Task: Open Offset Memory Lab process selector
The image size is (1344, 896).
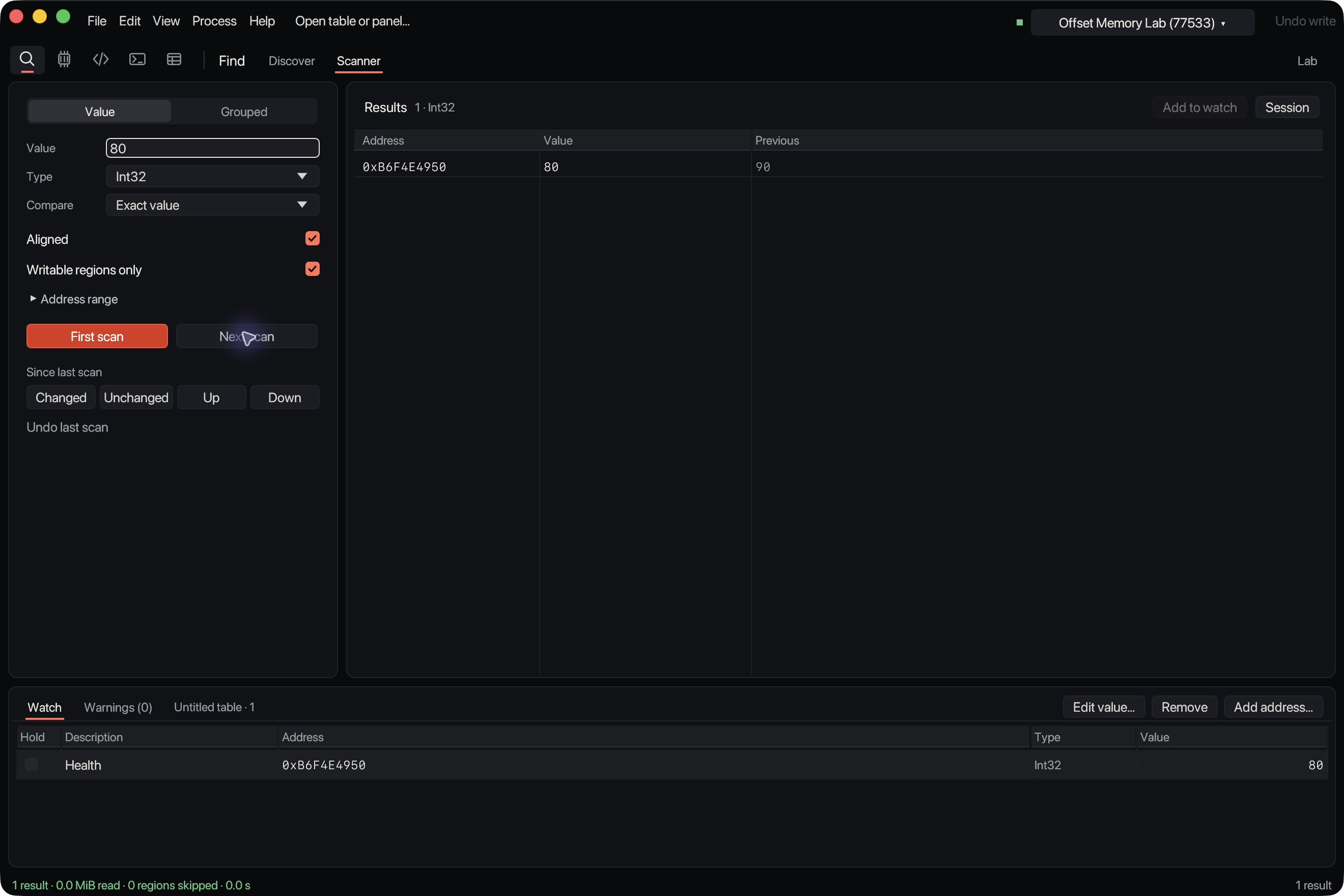Action: pyautogui.click(x=1142, y=23)
